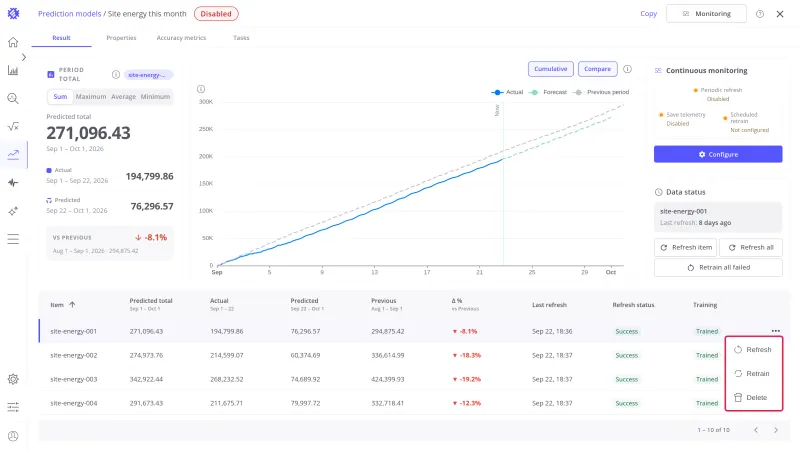This screenshot has height=450, width=800.
Task: Select the Average aggregation option
Action: click(x=123, y=96)
